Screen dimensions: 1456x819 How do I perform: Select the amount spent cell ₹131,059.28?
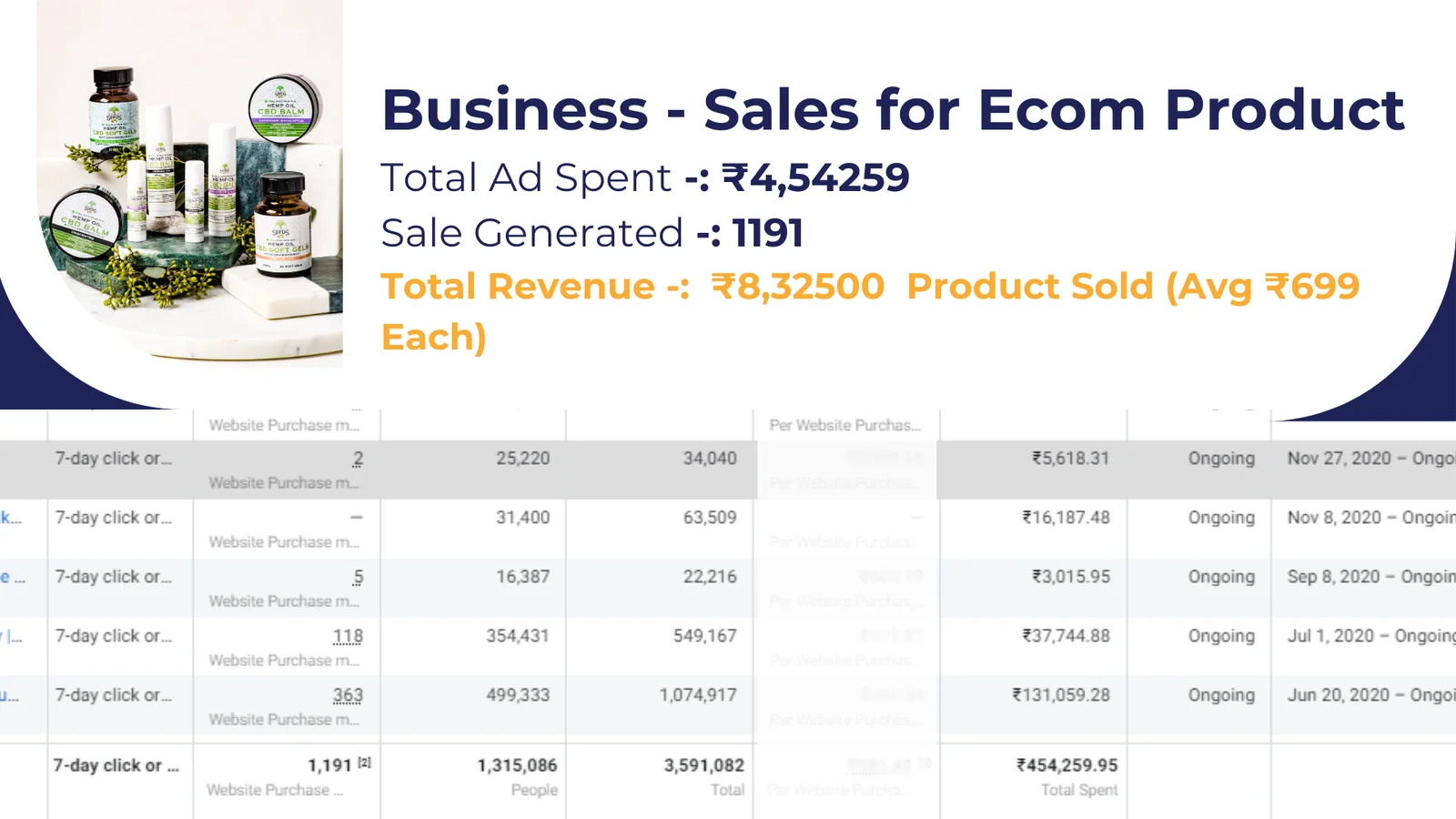[x=1061, y=695]
